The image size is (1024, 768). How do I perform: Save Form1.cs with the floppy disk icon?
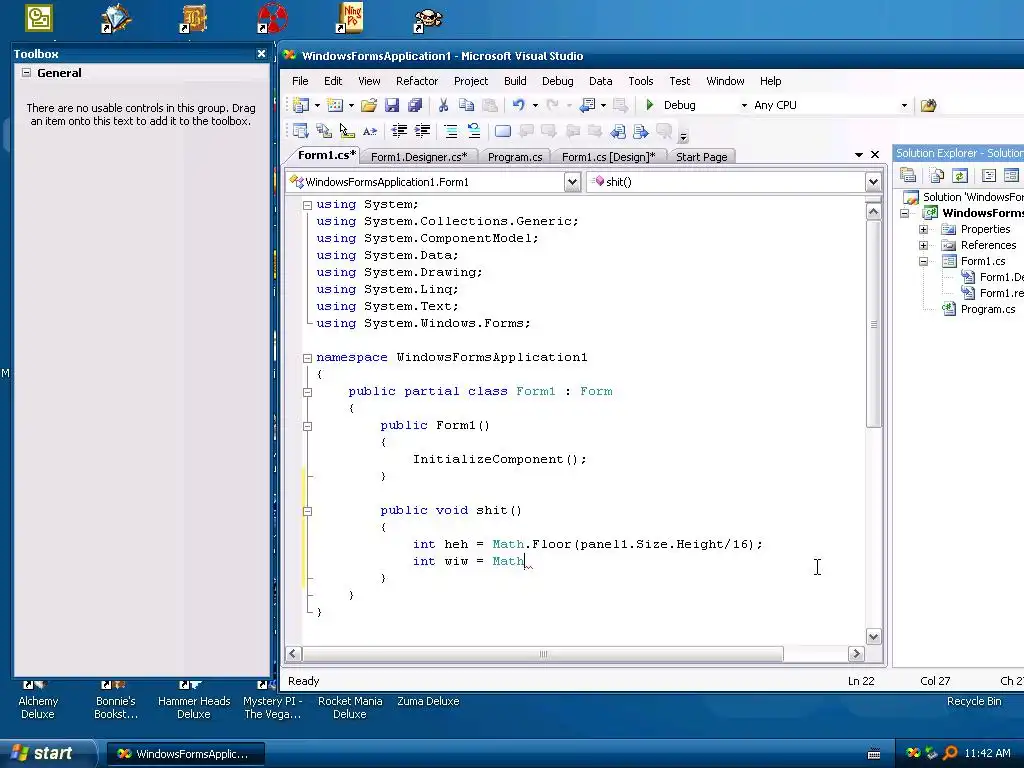coord(392,105)
